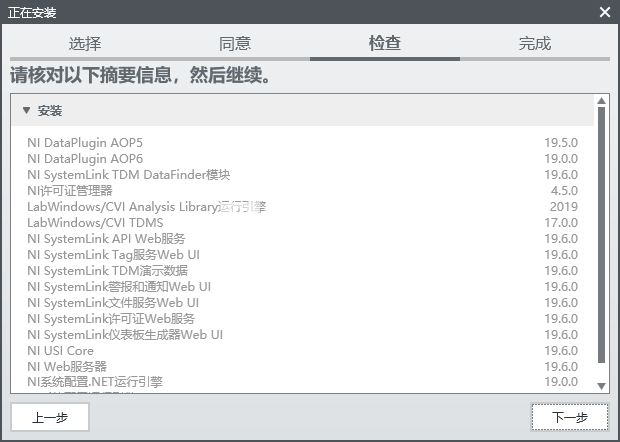Screen dimensions: 620x442
Task: Select the LabWindows/CVI TDMS entry
Action: coord(302,223)
